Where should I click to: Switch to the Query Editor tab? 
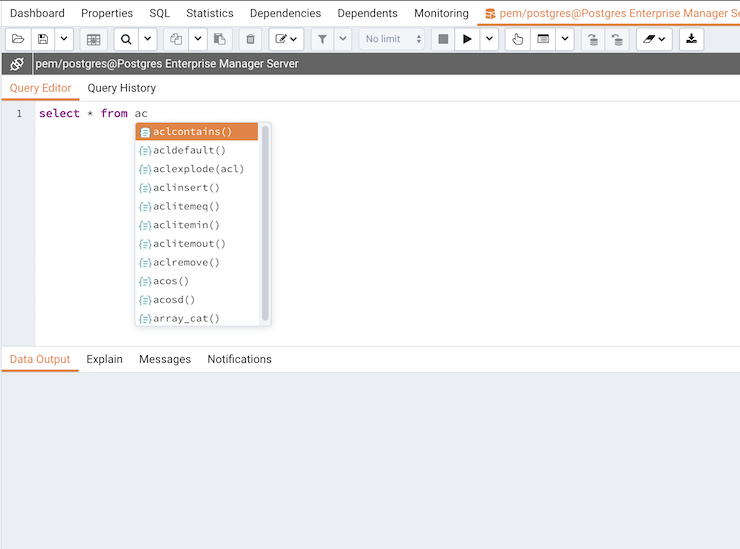click(x=41, y=88)
